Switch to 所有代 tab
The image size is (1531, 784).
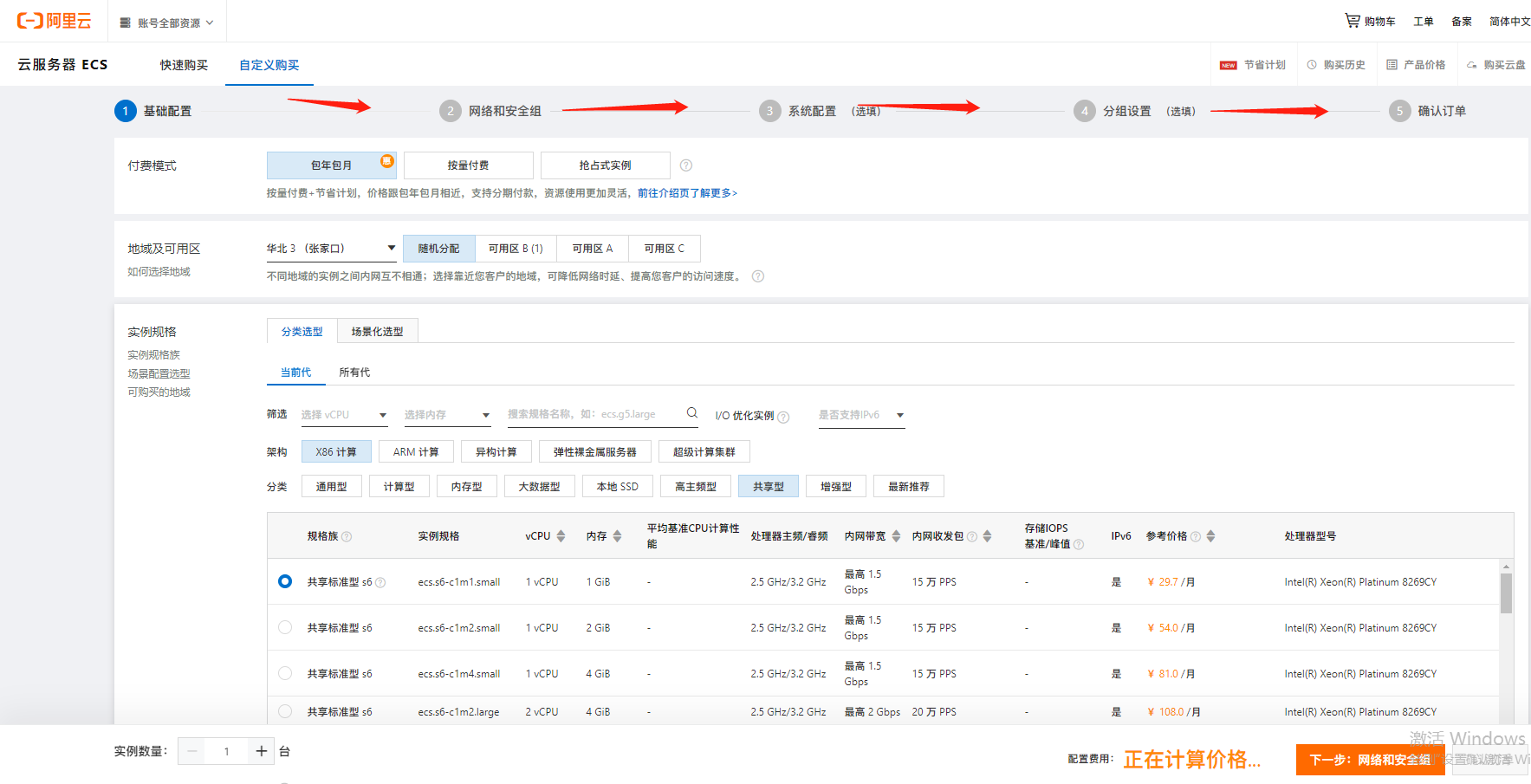pos(354,373)
